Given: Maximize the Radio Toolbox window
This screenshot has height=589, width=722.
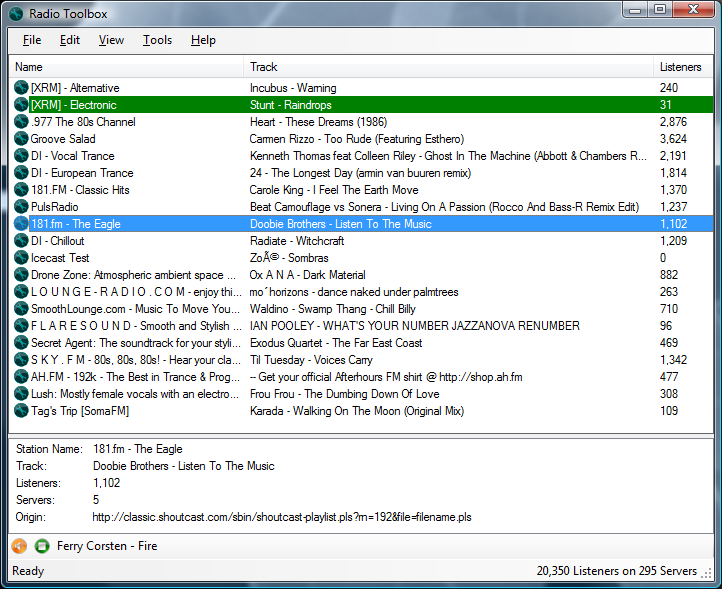Looking at the screenshot, I should coord(660,9).
